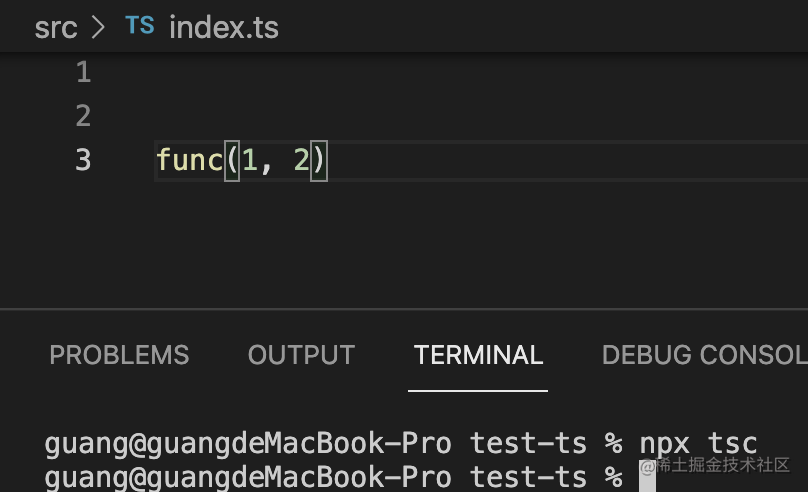Place cursor on the func identifier
The height and width of the screenshot is (492, 808).
tap(189, 160)
